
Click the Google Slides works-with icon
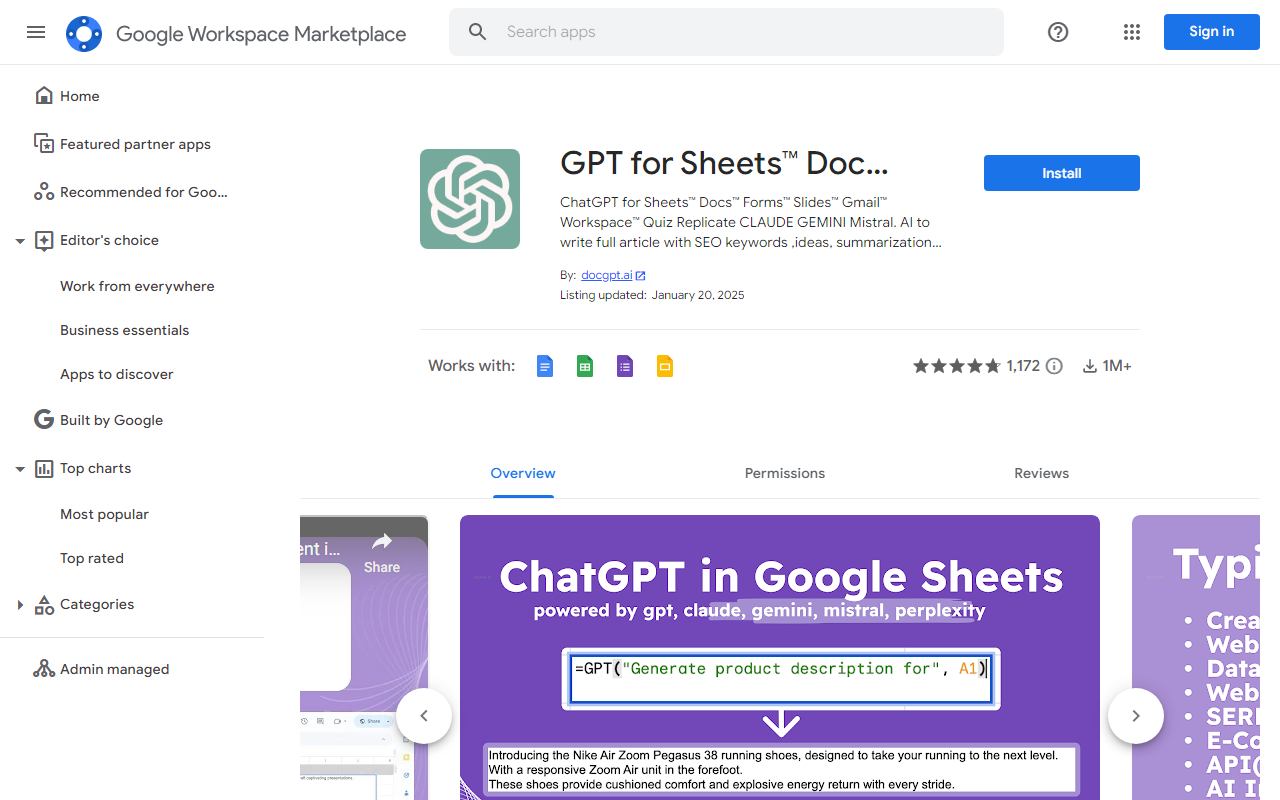(665, 366)
